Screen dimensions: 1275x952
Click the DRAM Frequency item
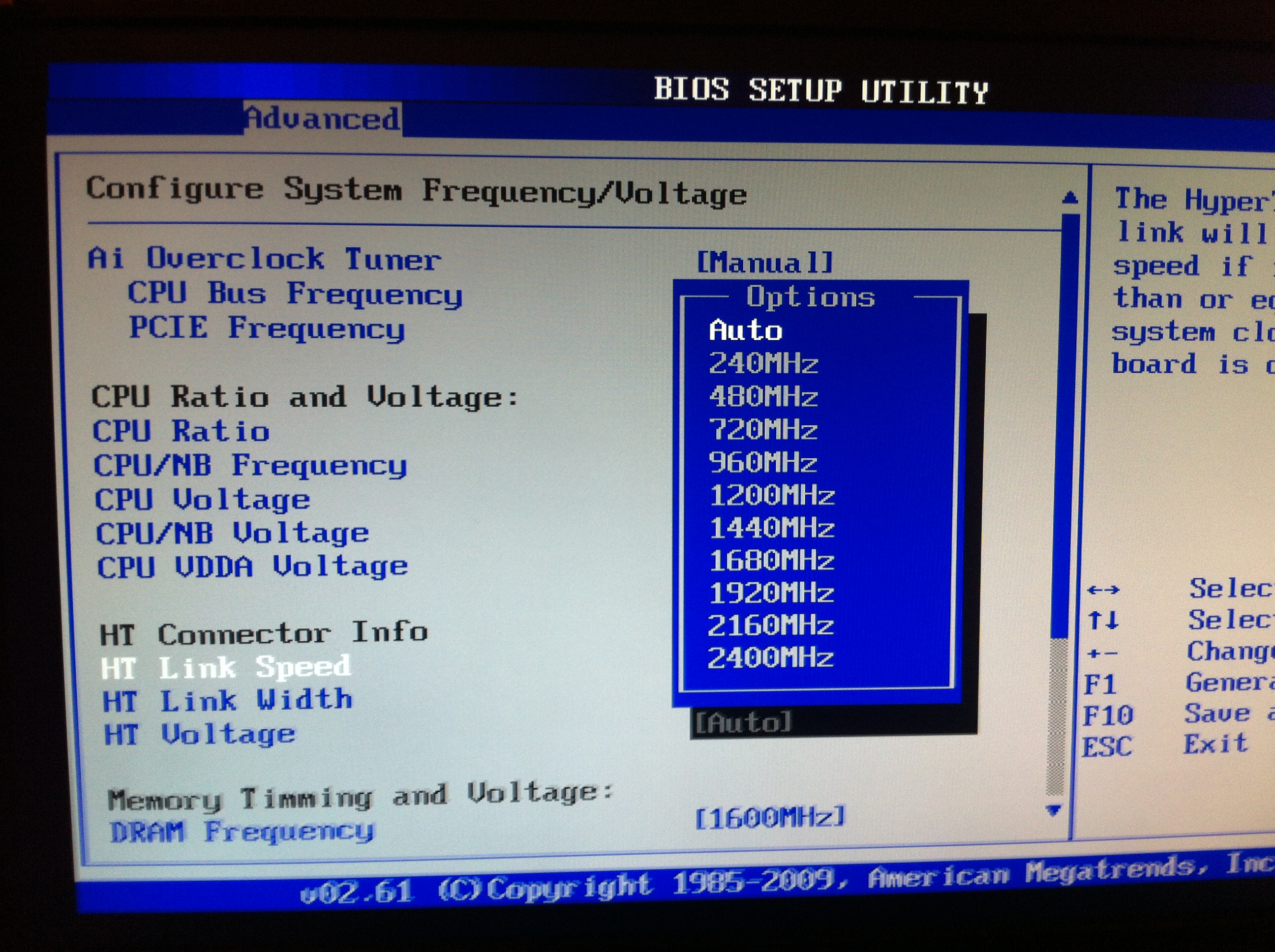tap(242, 831)
